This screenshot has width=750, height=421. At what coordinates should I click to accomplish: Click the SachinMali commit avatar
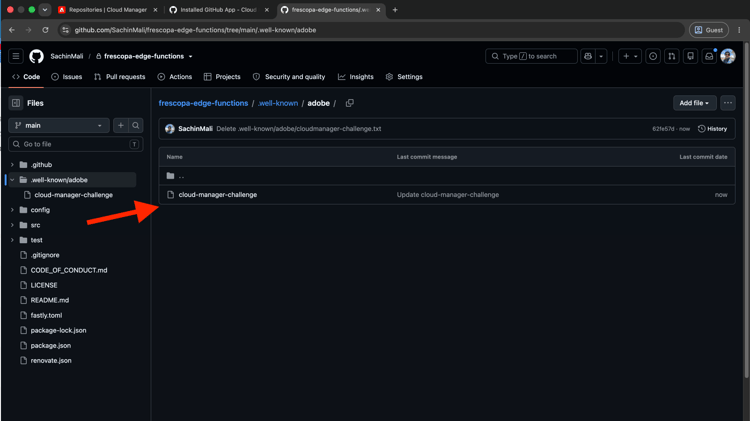(x=170, y=129)
